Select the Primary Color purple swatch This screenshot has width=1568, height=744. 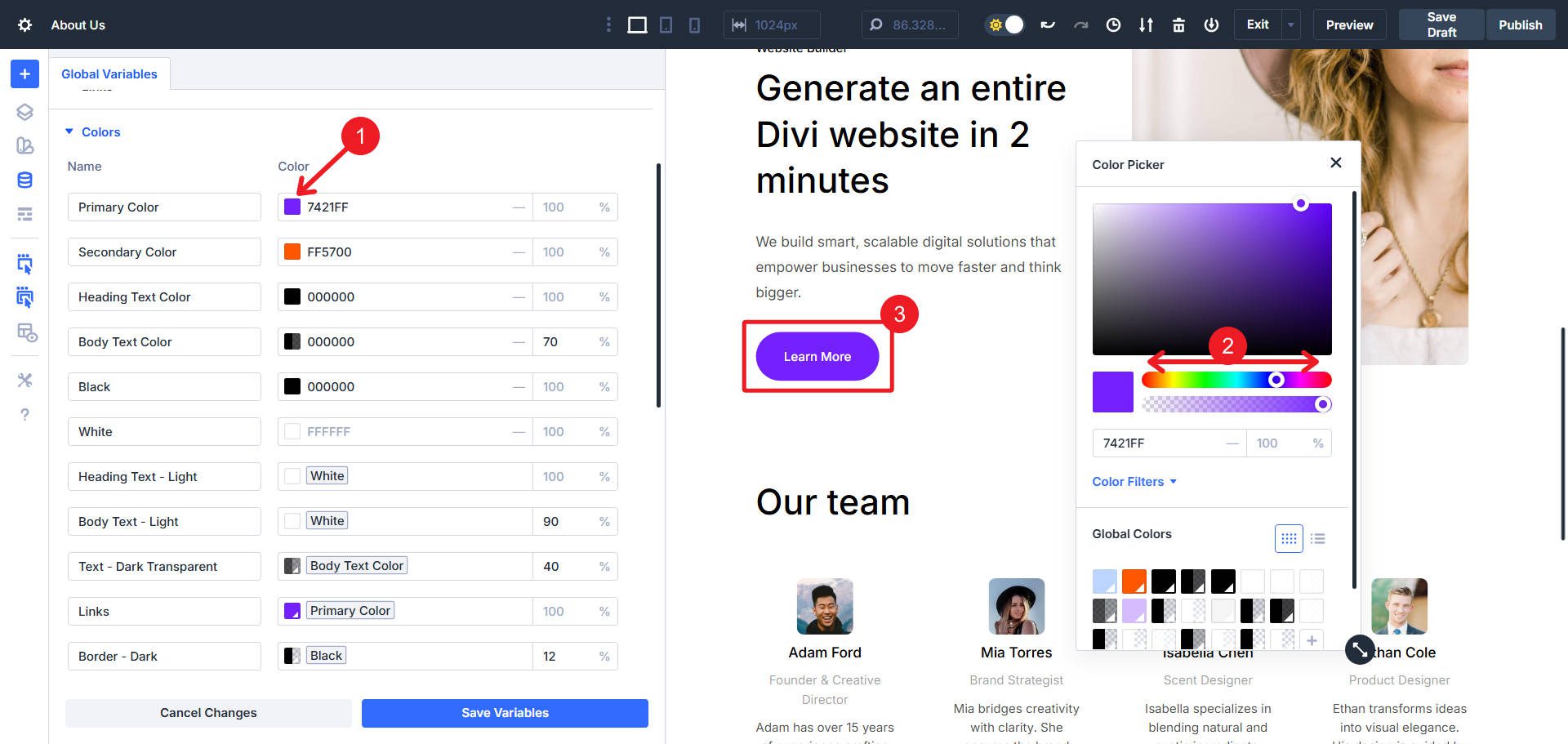click(x=292, y=207)
